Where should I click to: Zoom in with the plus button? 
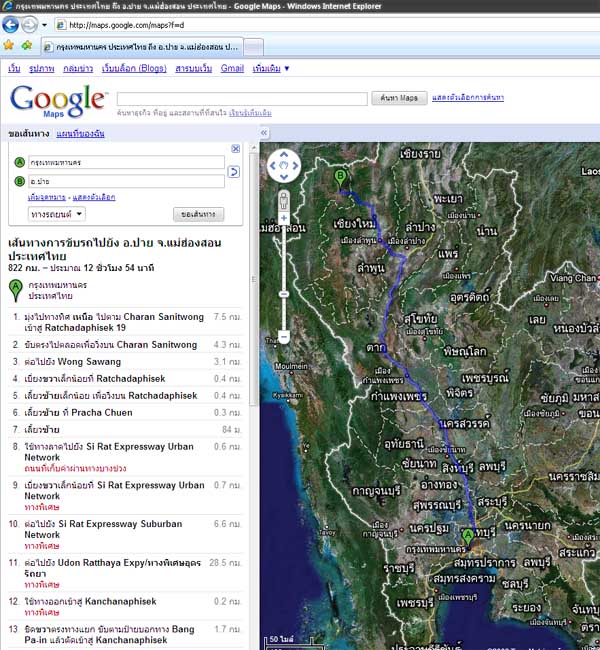tap(284, 216)
